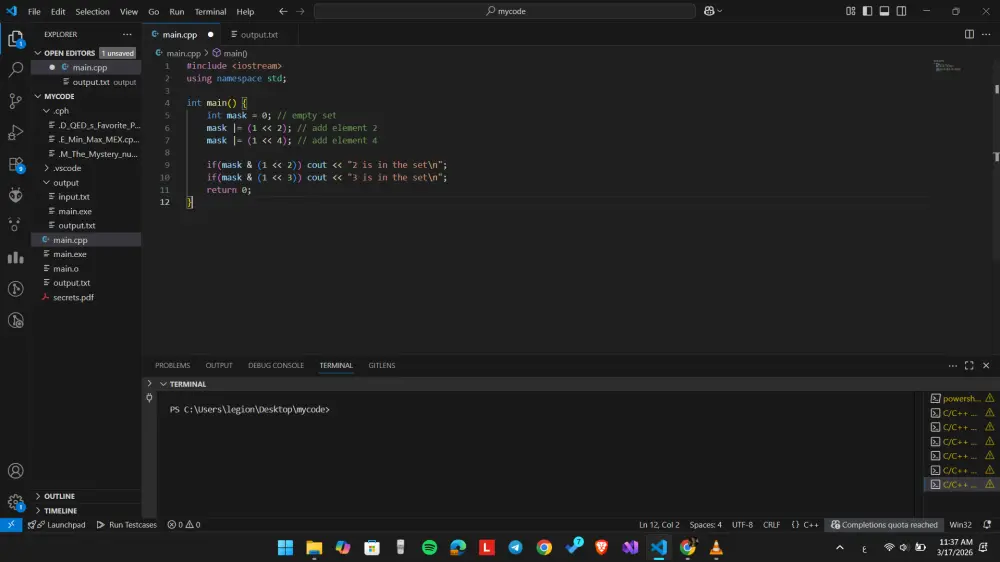The image size is (1000, 562).
Task: Expand the .vscode folder
Action: click(67, 168)
